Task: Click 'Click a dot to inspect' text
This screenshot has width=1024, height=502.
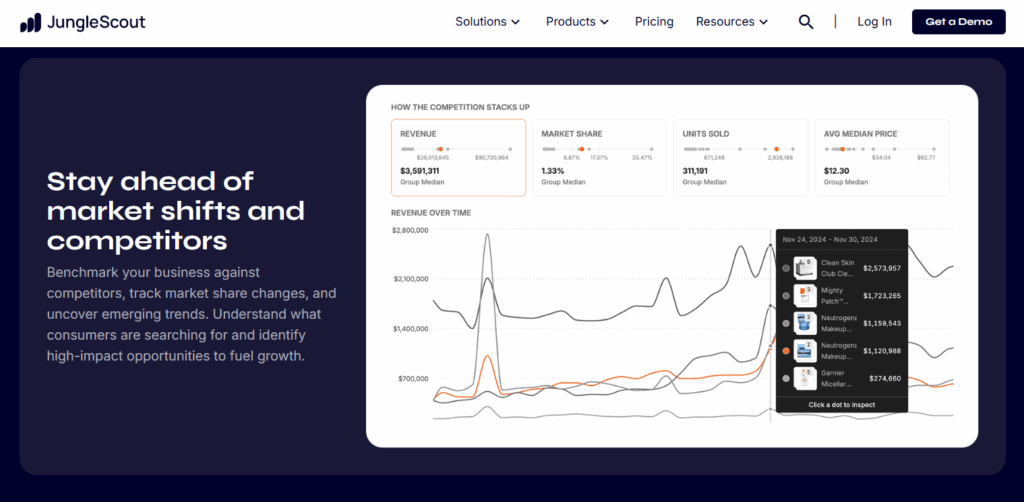Action: point(841,405)
